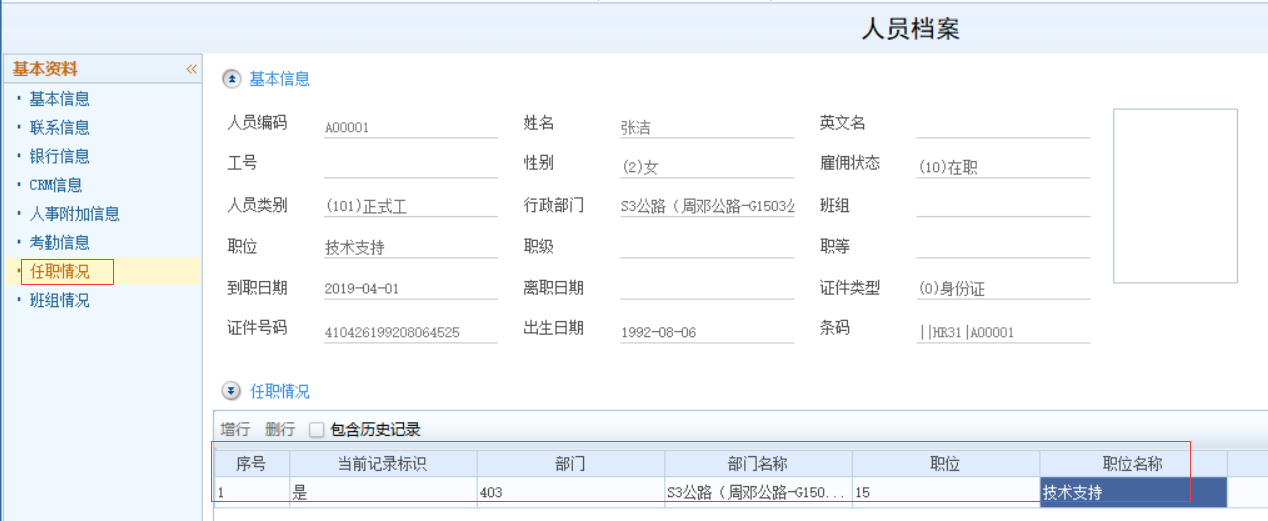1268x521 pixels.
Task: Expand the 任职情况 section using round arrow icon
Action: (x=231, y=391)
